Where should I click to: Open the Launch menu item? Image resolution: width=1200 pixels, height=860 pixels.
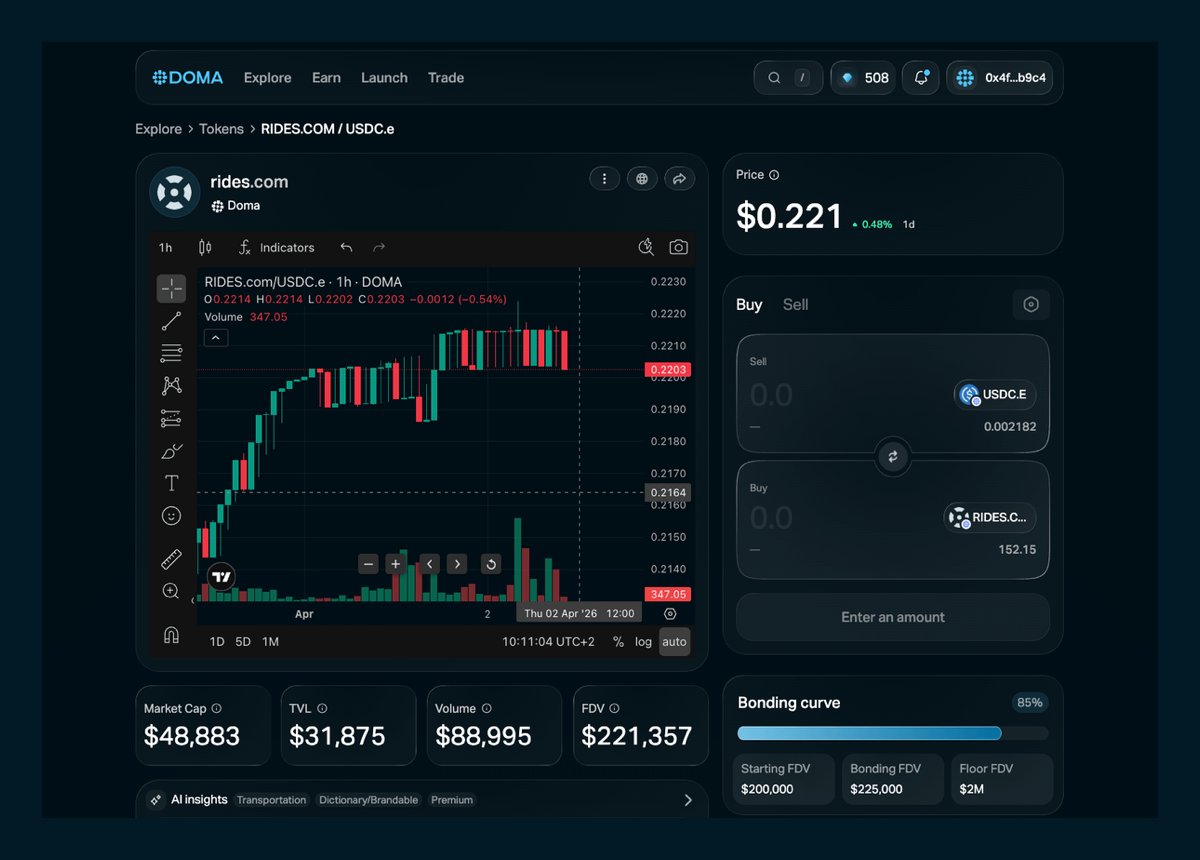[384, 78]
